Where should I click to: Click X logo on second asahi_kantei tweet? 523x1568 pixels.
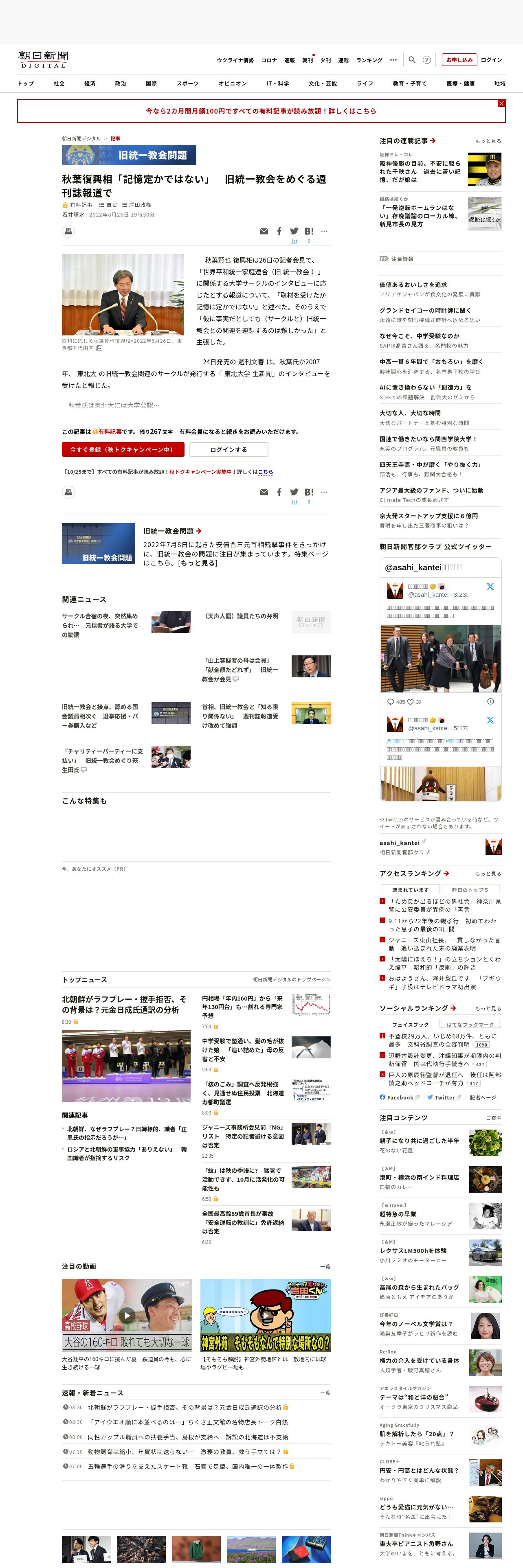[490, 720]
